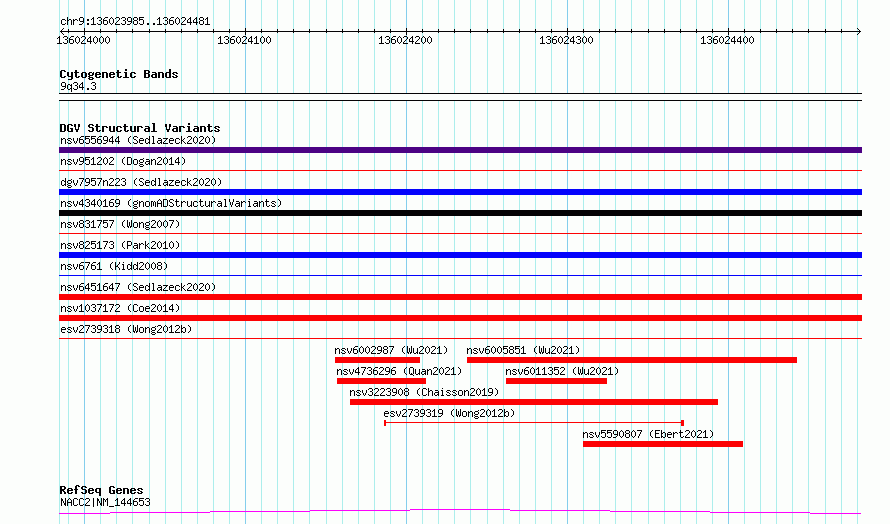The height and width of the screenshot is (524, 890).
Task: Click ruler position 136024000
Action: (83, 40)
